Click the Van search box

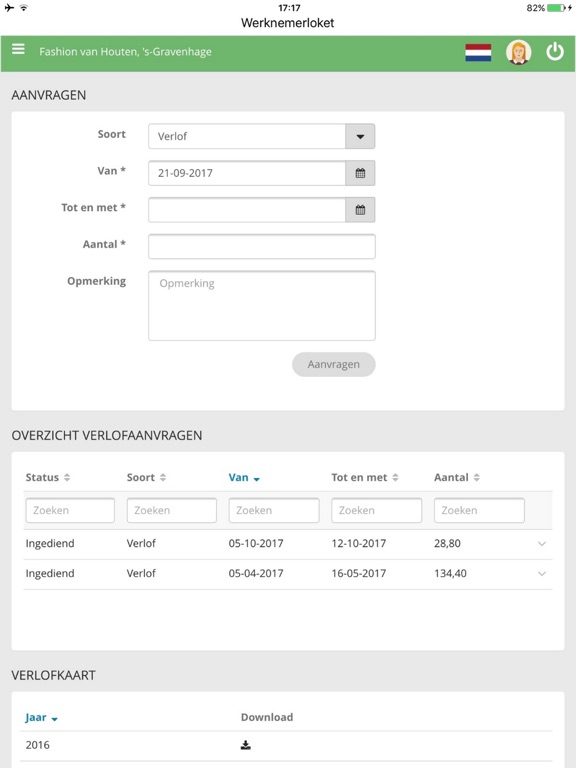274,510
